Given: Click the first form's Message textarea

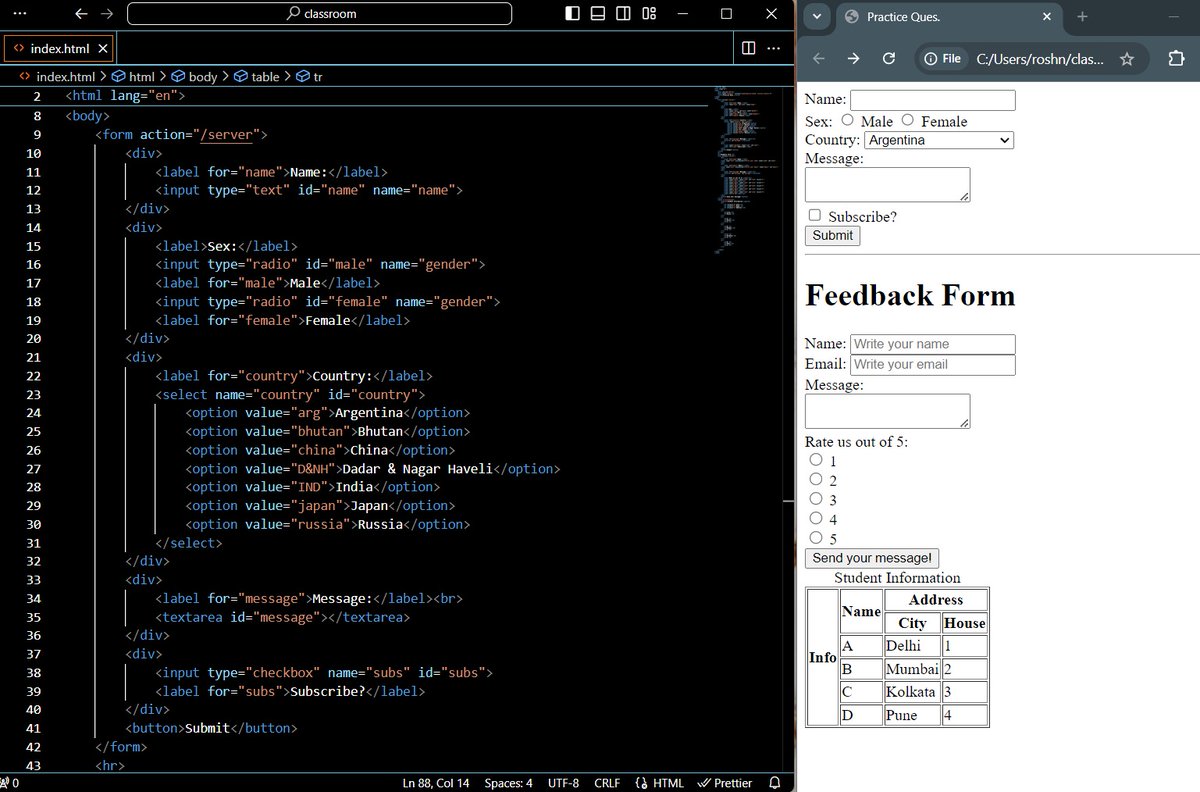Looking at the screenshot, I should (x=888, y=184).
